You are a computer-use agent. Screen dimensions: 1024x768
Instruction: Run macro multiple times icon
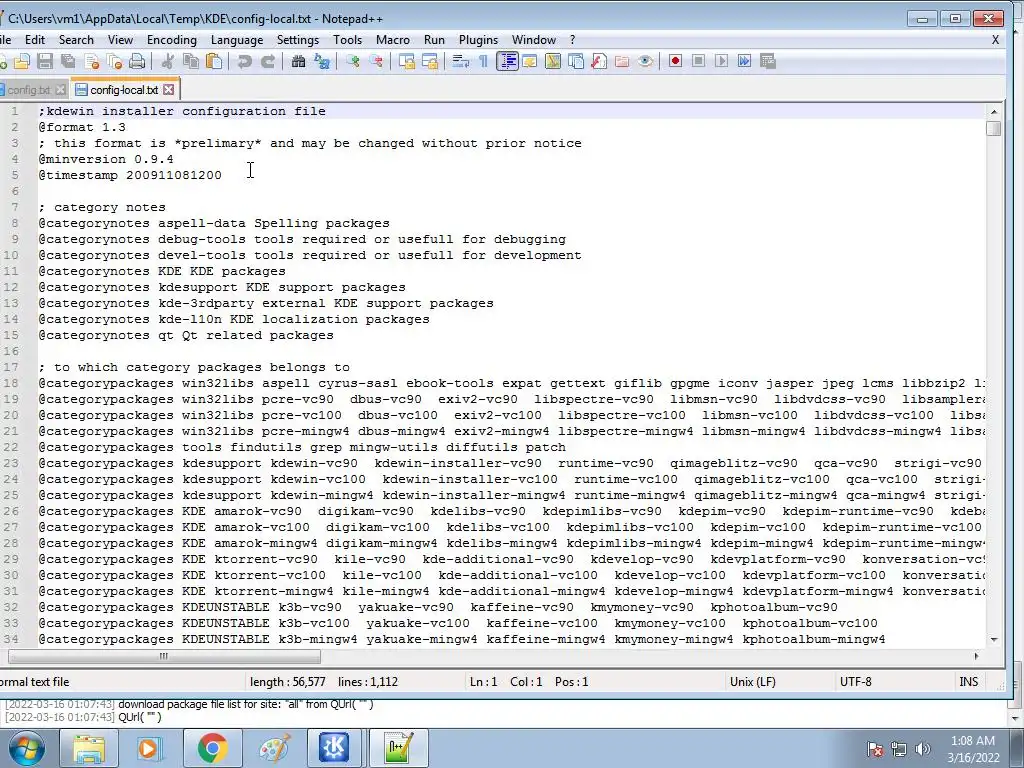744,61
